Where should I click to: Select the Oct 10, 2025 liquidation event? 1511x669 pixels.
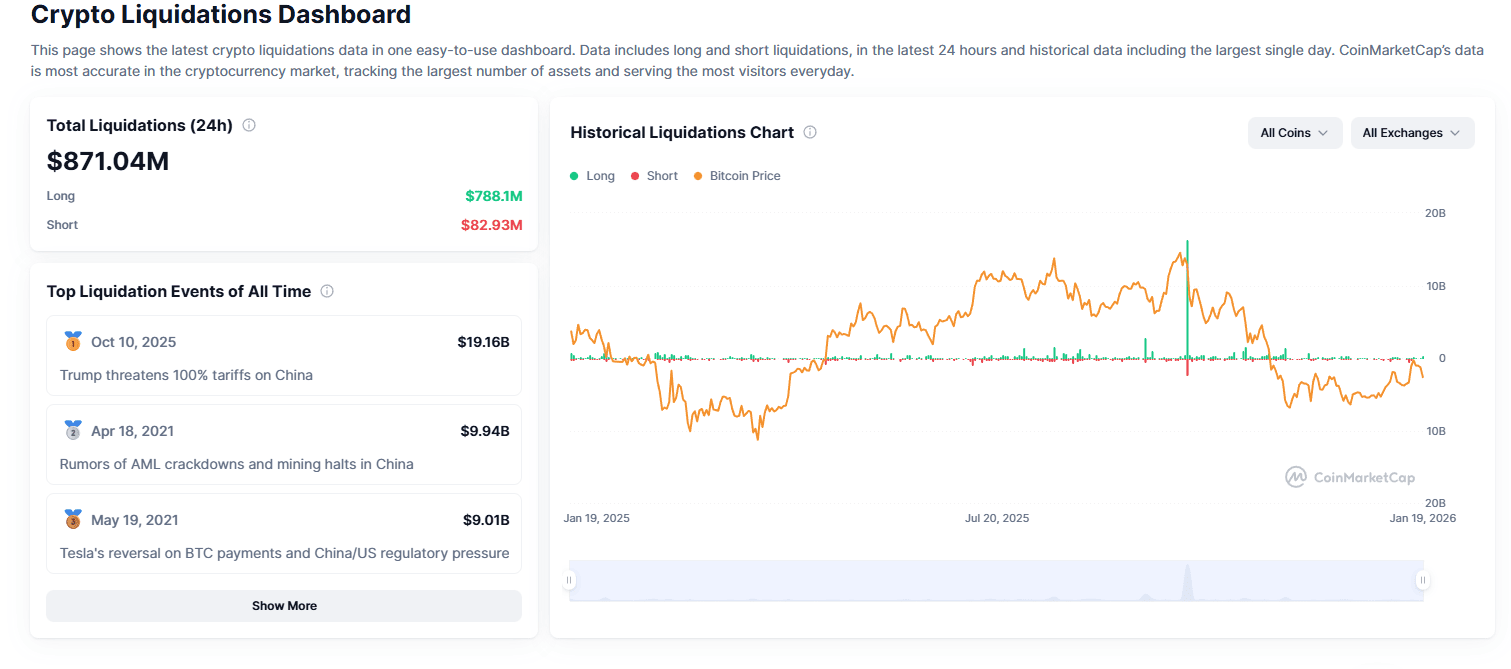(284, 356)
